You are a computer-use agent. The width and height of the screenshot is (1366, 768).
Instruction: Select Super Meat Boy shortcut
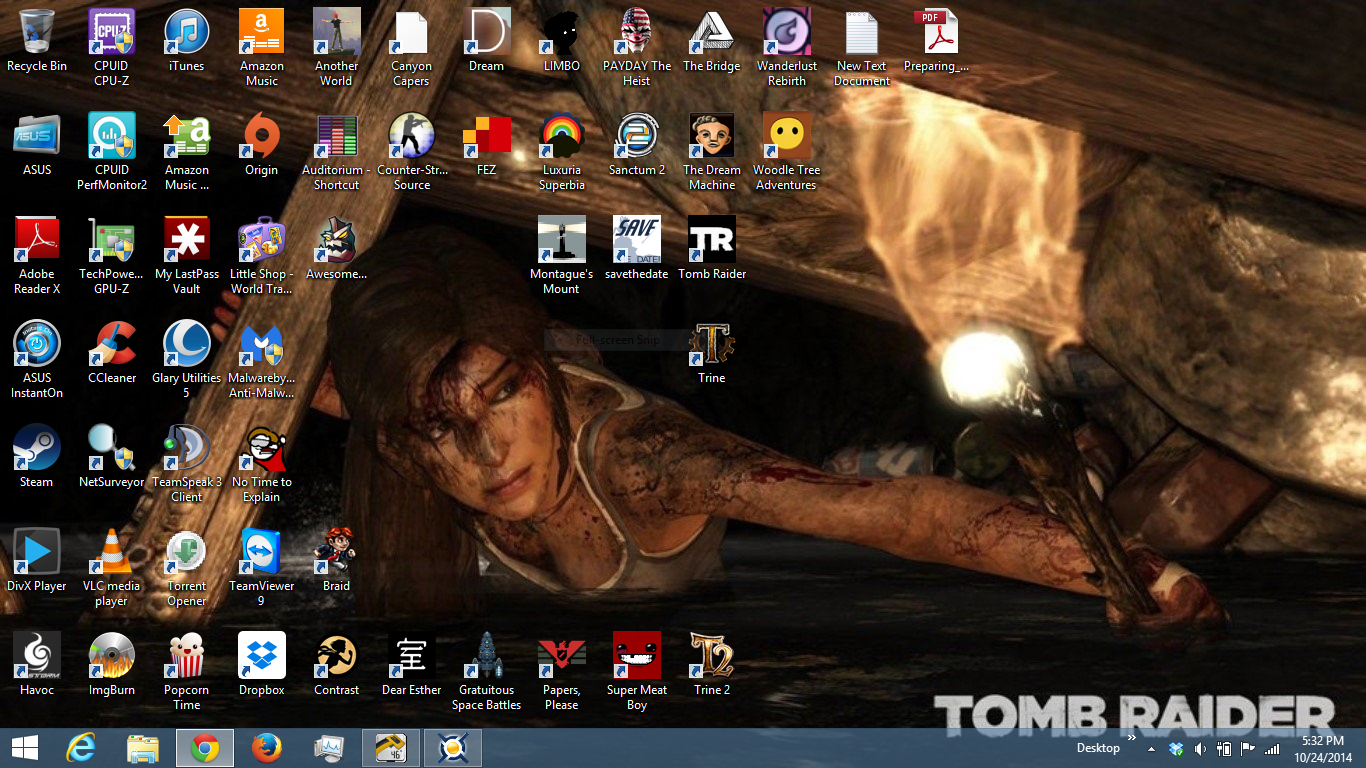637,656
